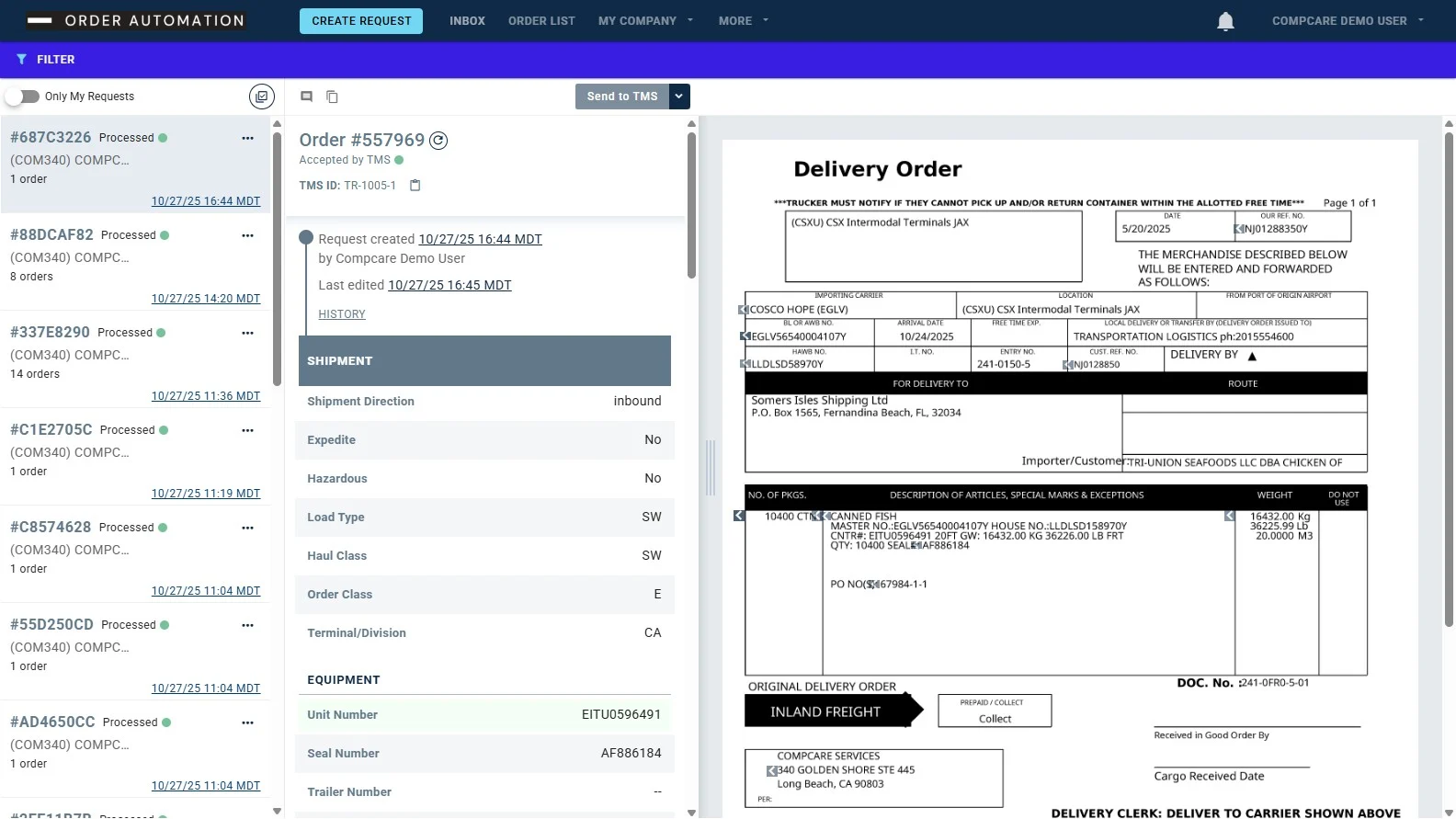This screenshot has width=1456, height=819.
Task: Toggle Only My Requests switch
Action: click(x=23, y=97)
